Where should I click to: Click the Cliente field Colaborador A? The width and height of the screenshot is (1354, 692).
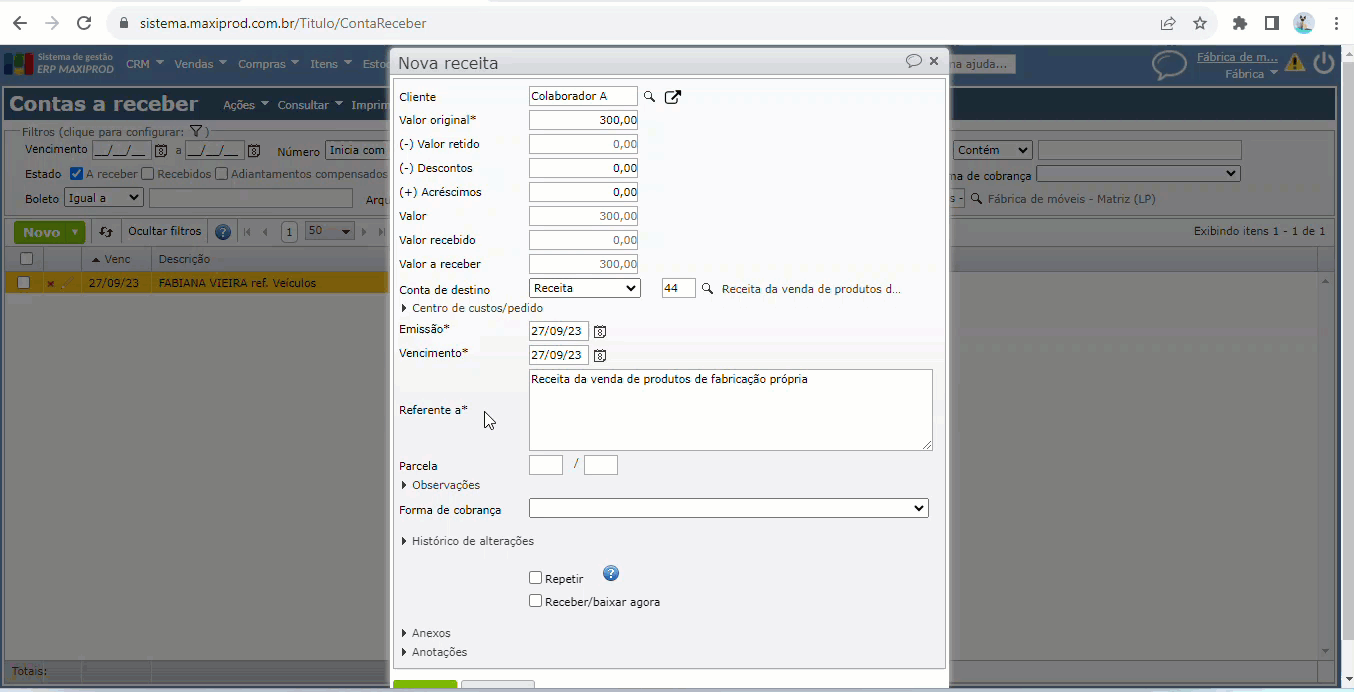(583, 96)
